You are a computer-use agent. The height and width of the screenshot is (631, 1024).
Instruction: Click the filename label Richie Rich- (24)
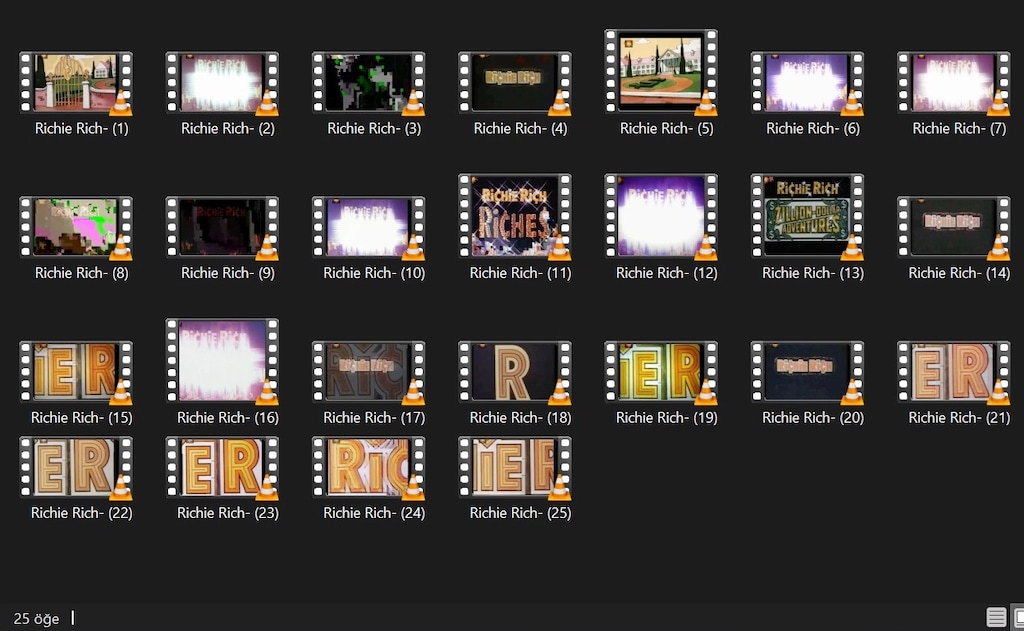pos(374,513)
